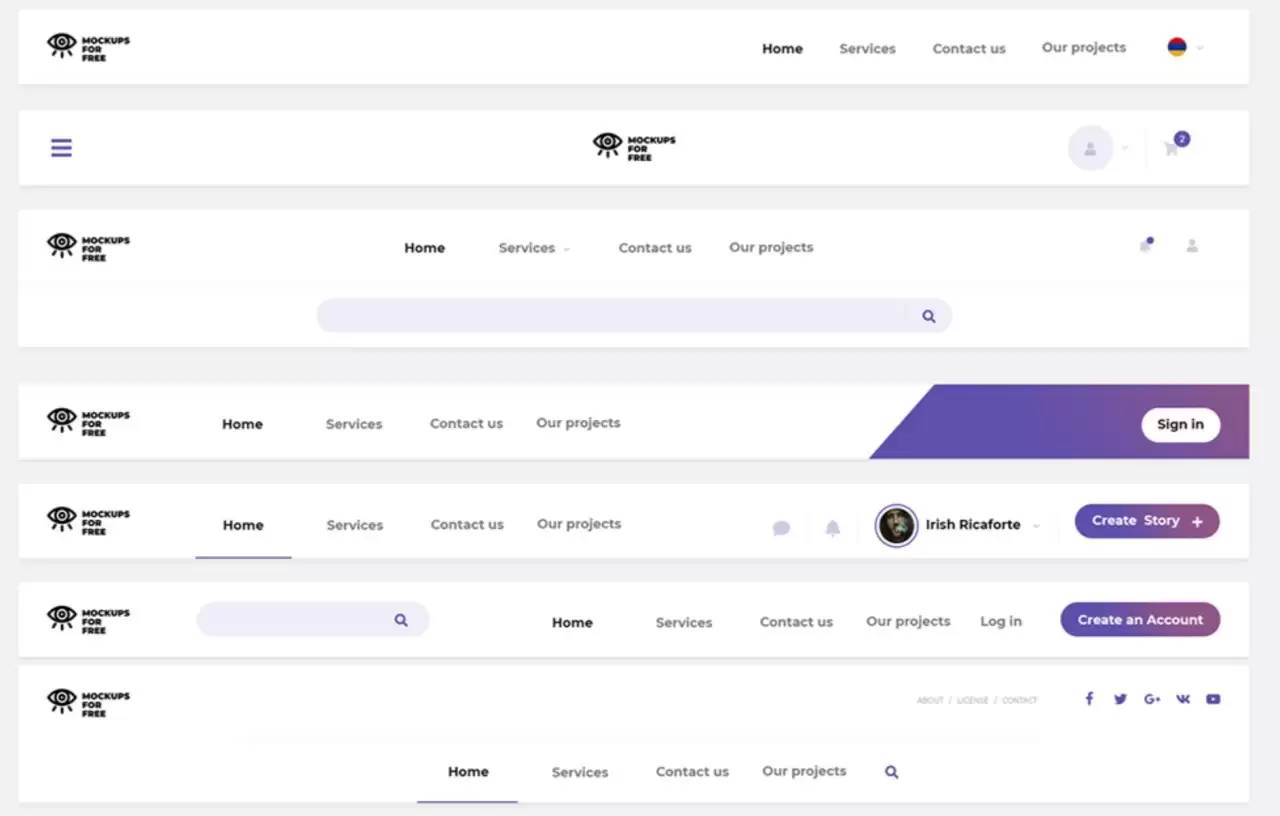Expand the Irish Ricaforte account dropdown arrow
This screenshot has height=816, width=1280.
(x=1036, y=526)
